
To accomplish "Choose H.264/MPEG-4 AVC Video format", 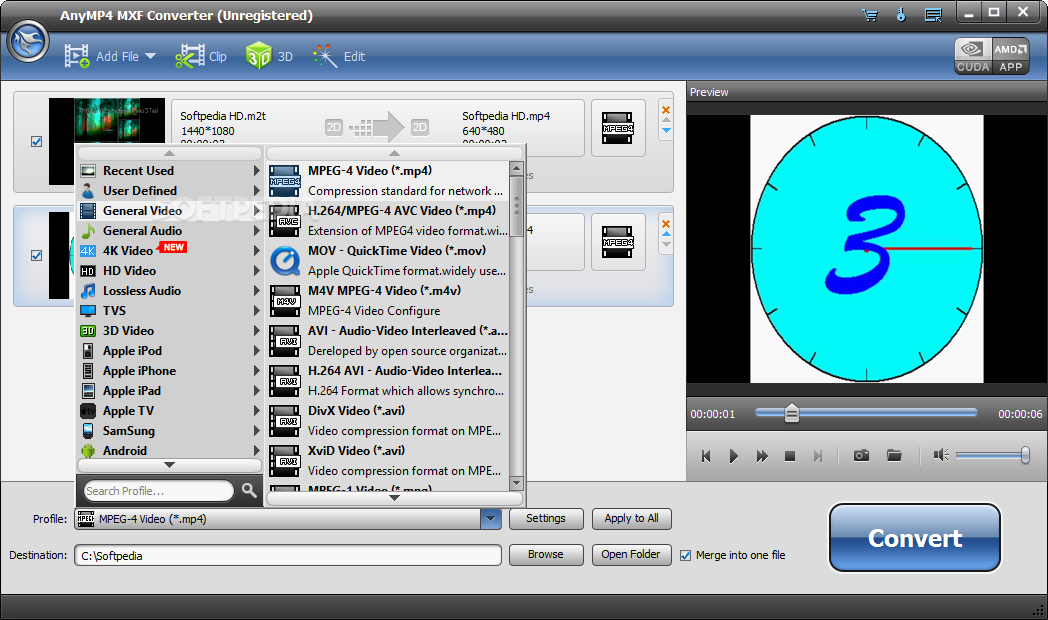I will [388, 220].
